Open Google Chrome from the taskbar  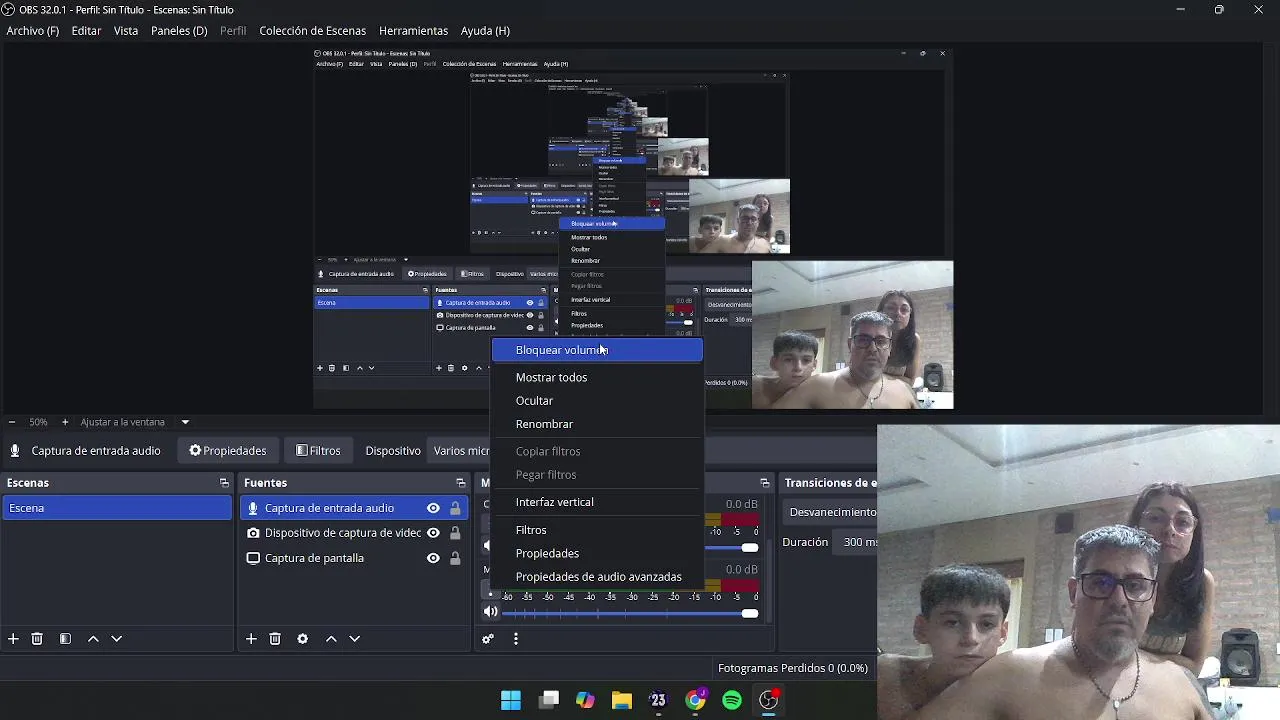point(695,700)
